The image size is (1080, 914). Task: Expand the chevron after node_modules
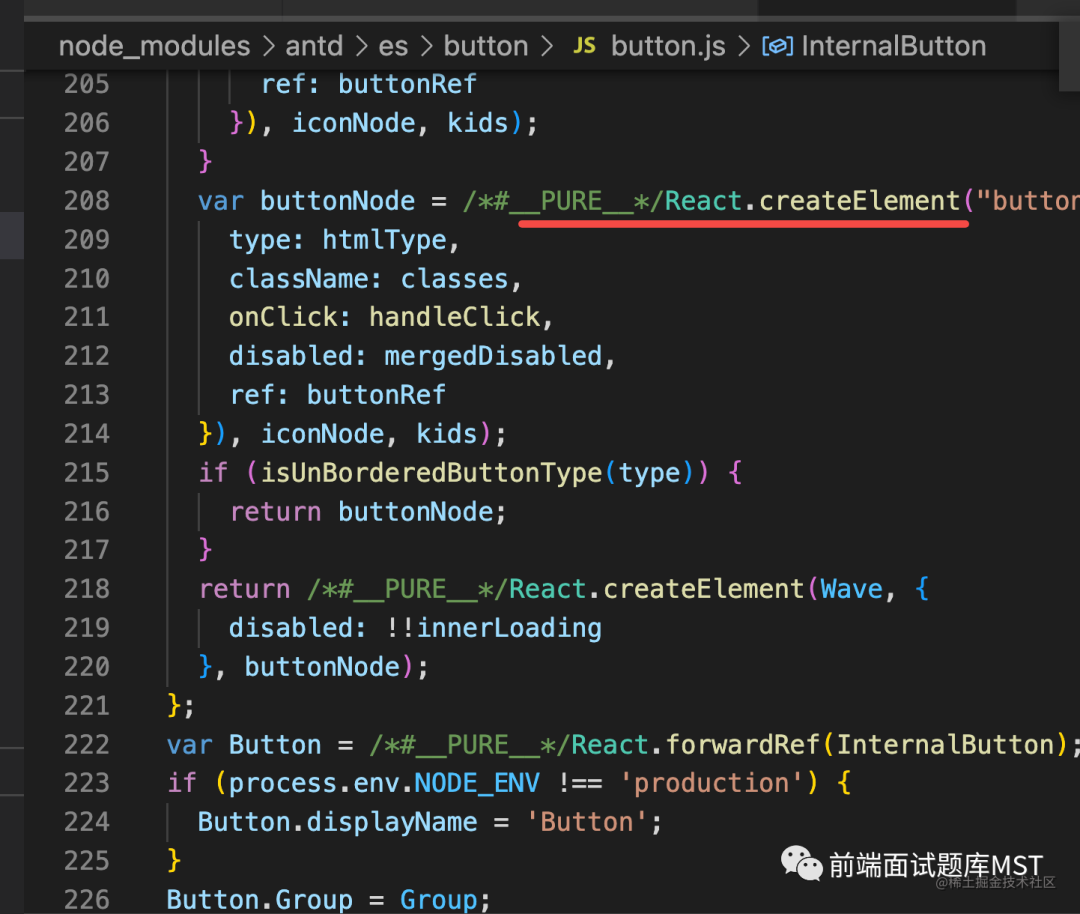[268, 46]
